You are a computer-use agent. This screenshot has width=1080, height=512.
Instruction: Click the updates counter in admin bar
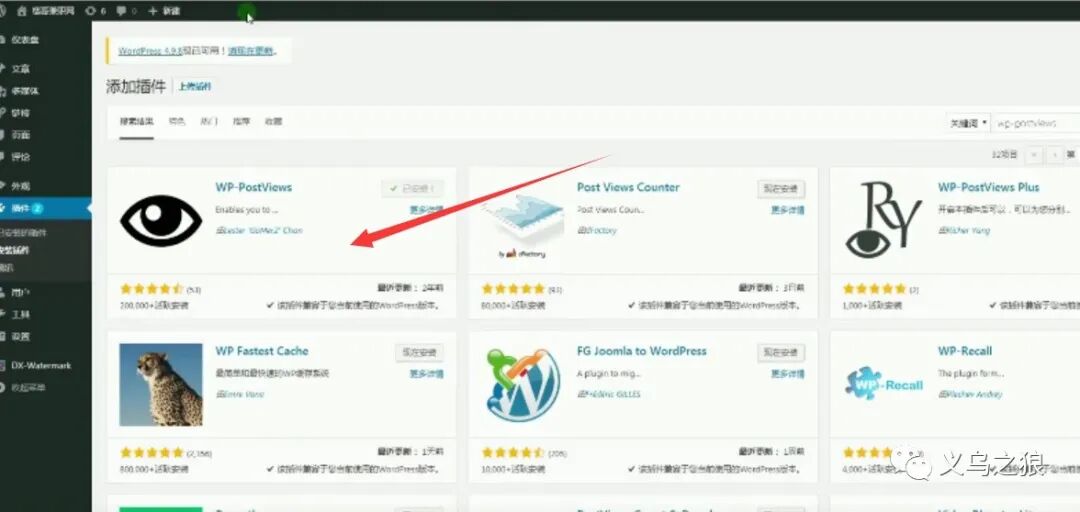tap(95, 11)
